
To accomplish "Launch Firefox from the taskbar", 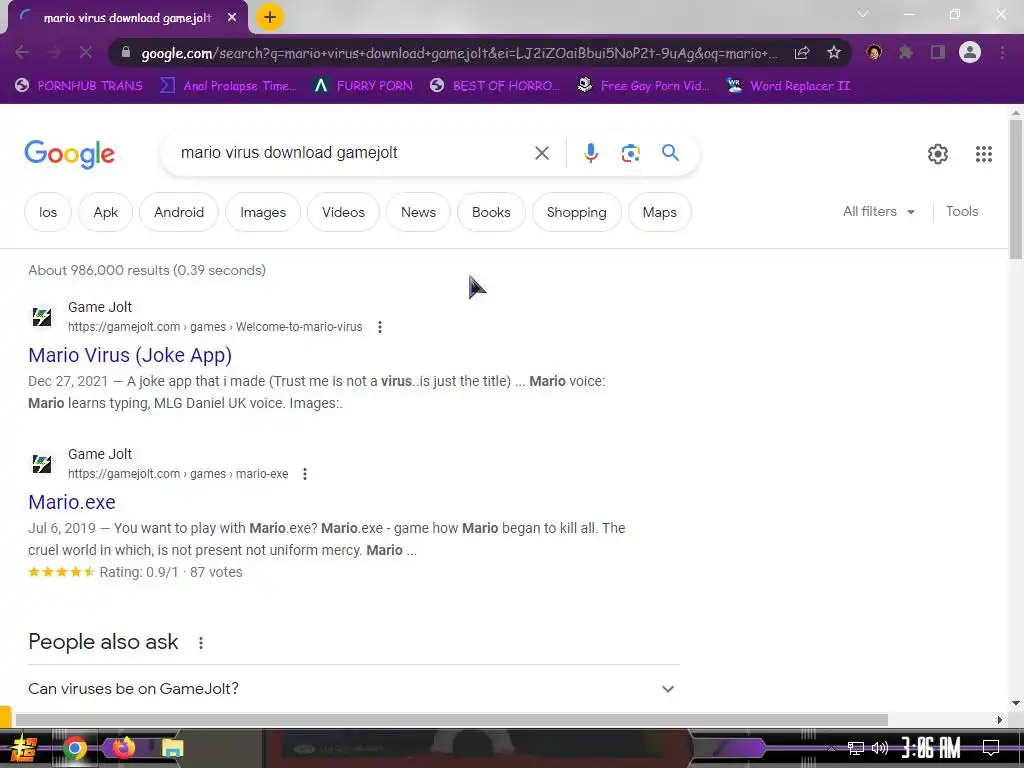I will click(123, 748).
